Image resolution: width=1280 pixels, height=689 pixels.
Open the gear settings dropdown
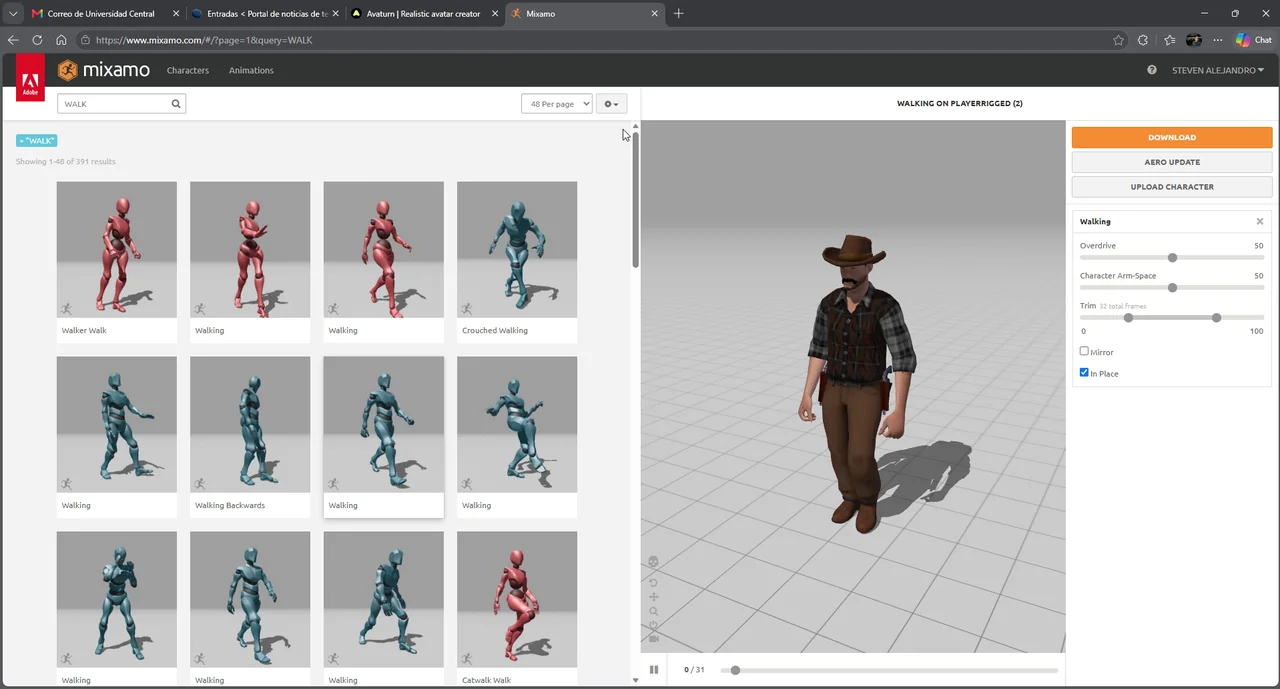click(611, 104)
